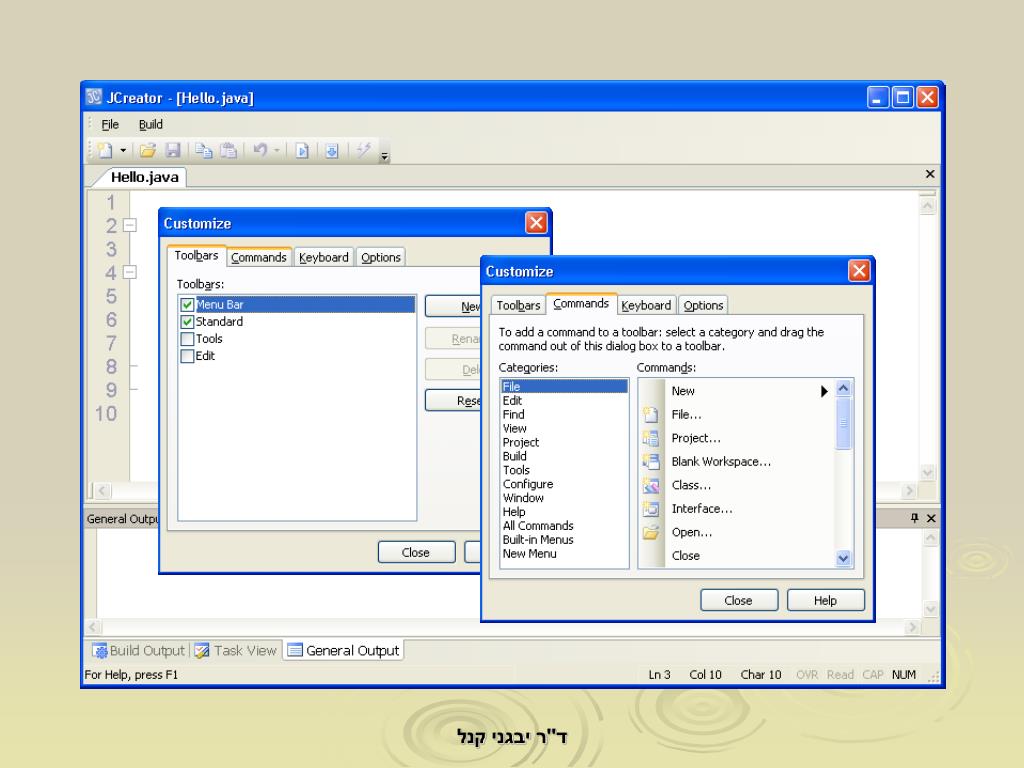Click the Run file toolbar icon
The width and height of the screenshot is (1024, 768).
[x=302, y=152]
